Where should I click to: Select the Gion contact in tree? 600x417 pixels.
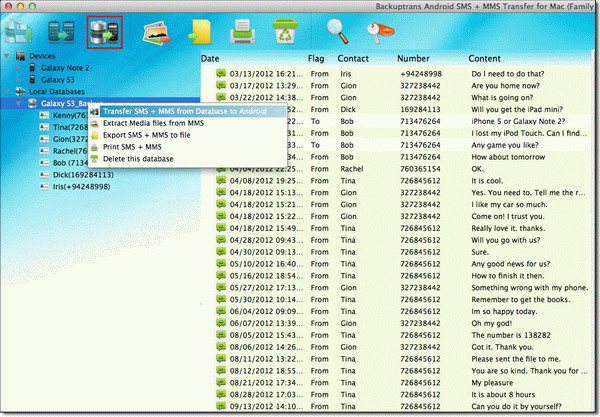click(70, 139)
